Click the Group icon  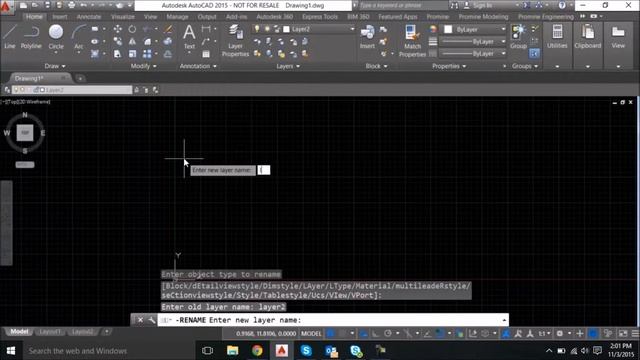(x=518, y=37)
